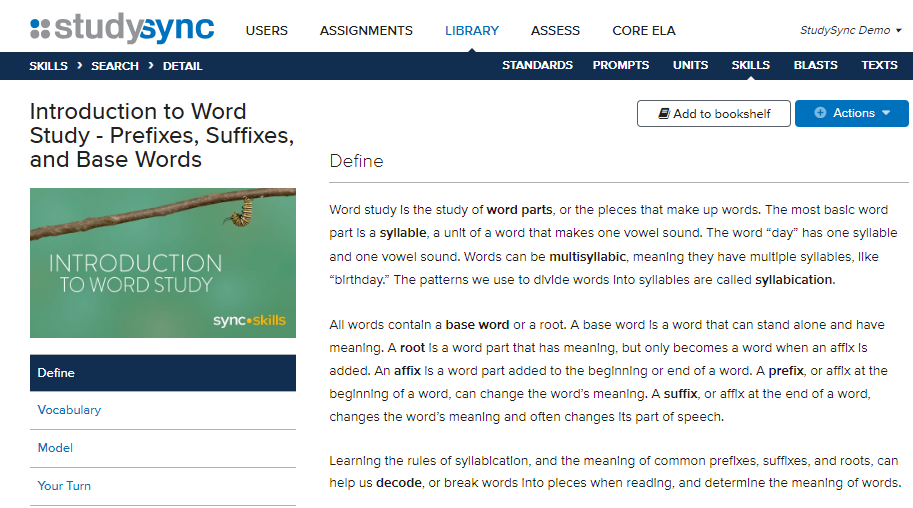Click the book icon on Add to bookshelf

[663, 114]
